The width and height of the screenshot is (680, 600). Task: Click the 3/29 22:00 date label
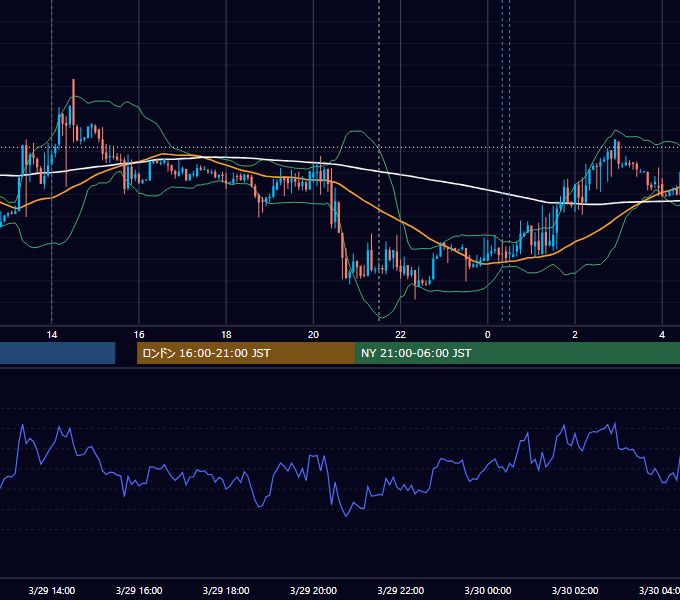click(400, 590)
